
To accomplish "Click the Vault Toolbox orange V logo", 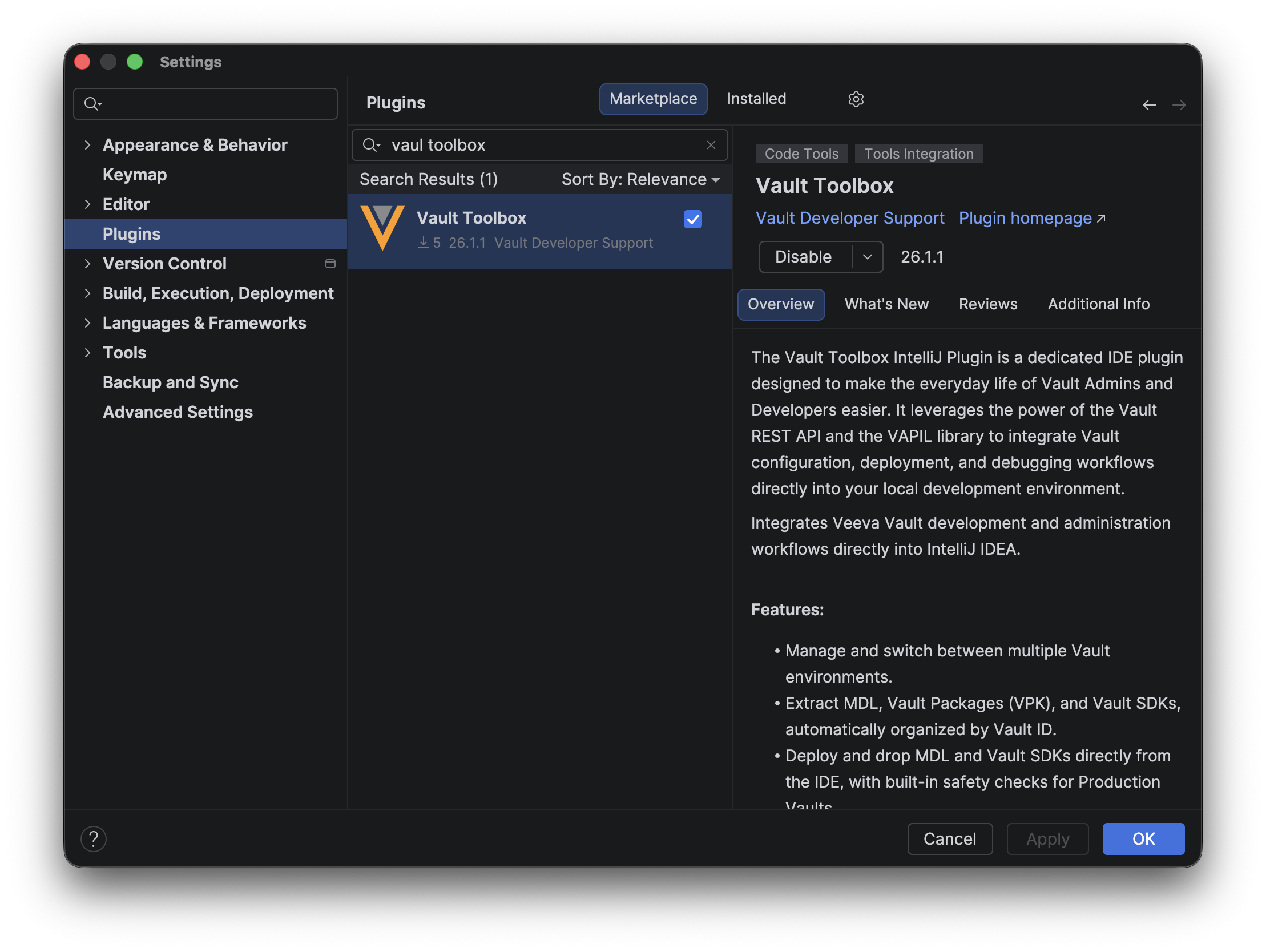I will 382,228.
